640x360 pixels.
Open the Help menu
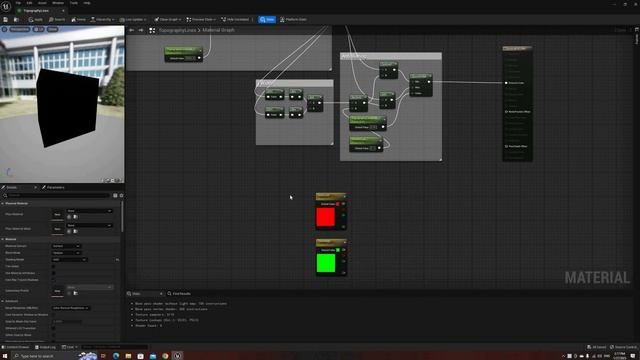tap(87, 3)
